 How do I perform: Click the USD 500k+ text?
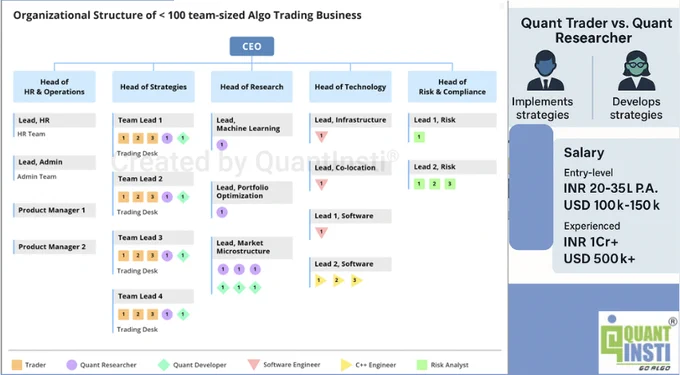pyautogui.click(x=599, y=259)
